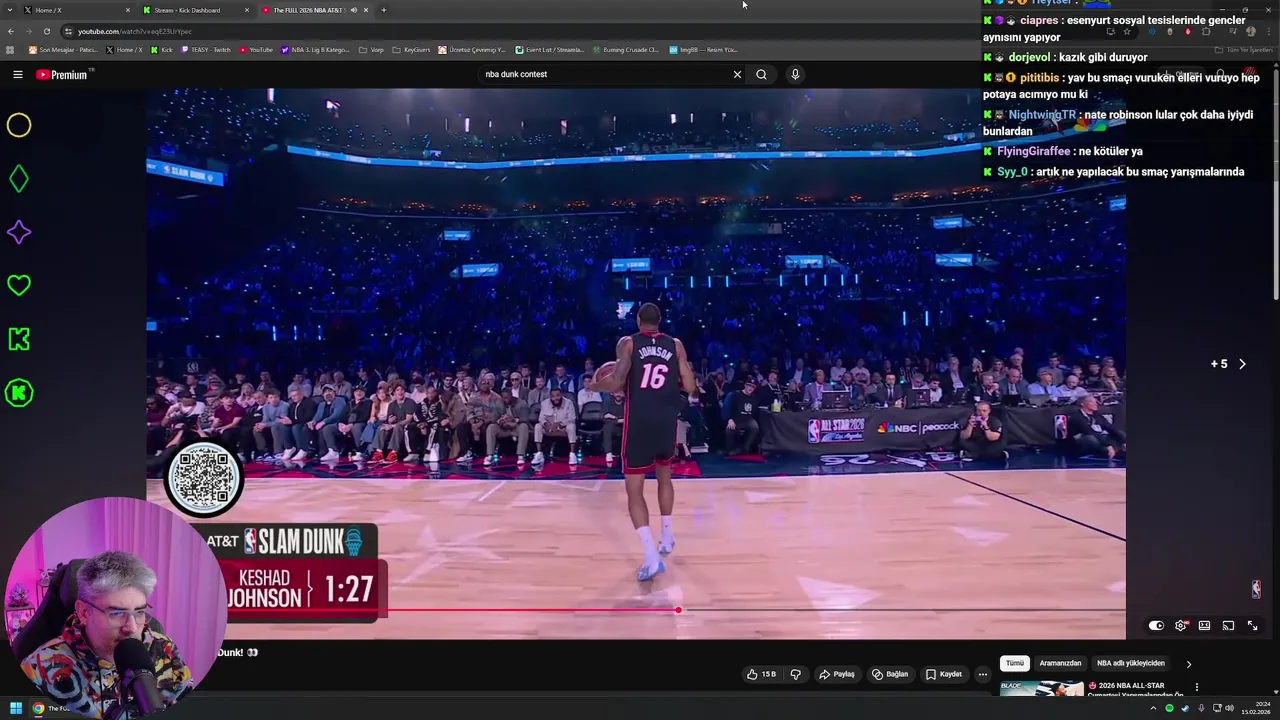1280x720 pixels.
Task: Open 2026 NBA ALL-STAR suggested thumbnail
Action: (x=1041, y=688)
